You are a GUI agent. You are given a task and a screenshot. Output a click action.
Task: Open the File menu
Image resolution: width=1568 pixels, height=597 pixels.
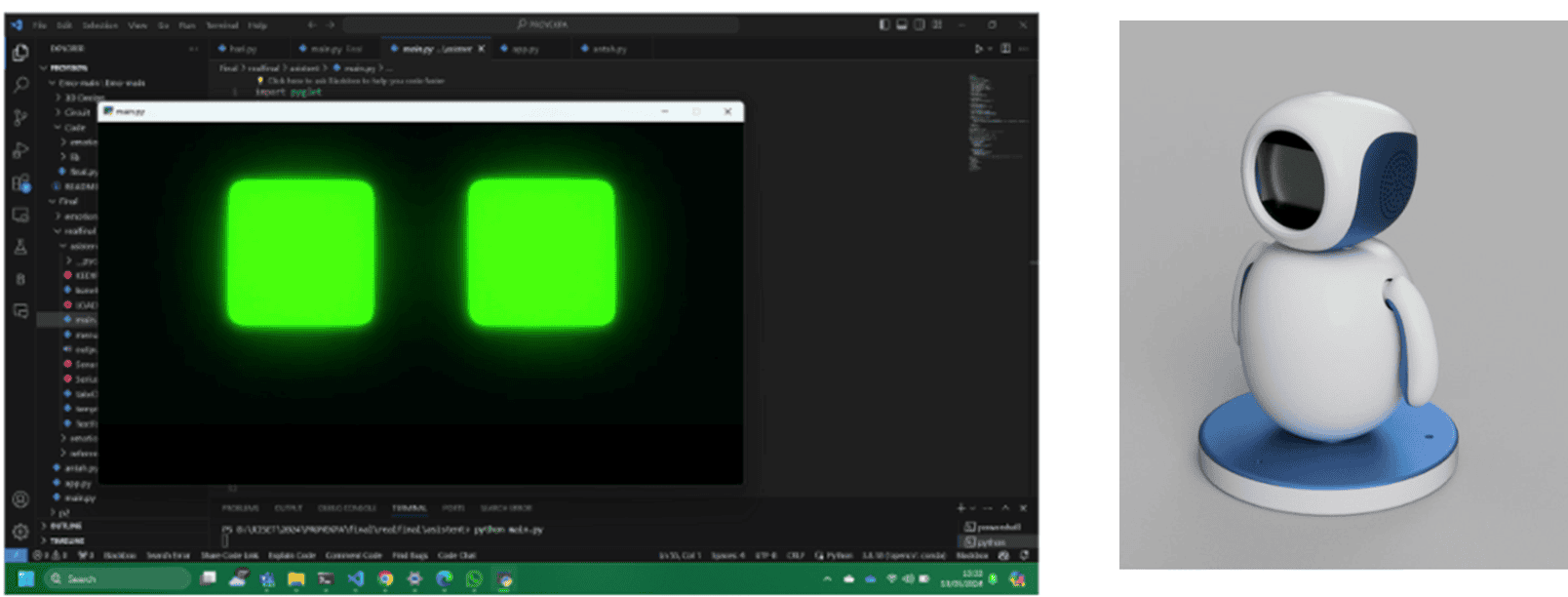coord(40,25)
